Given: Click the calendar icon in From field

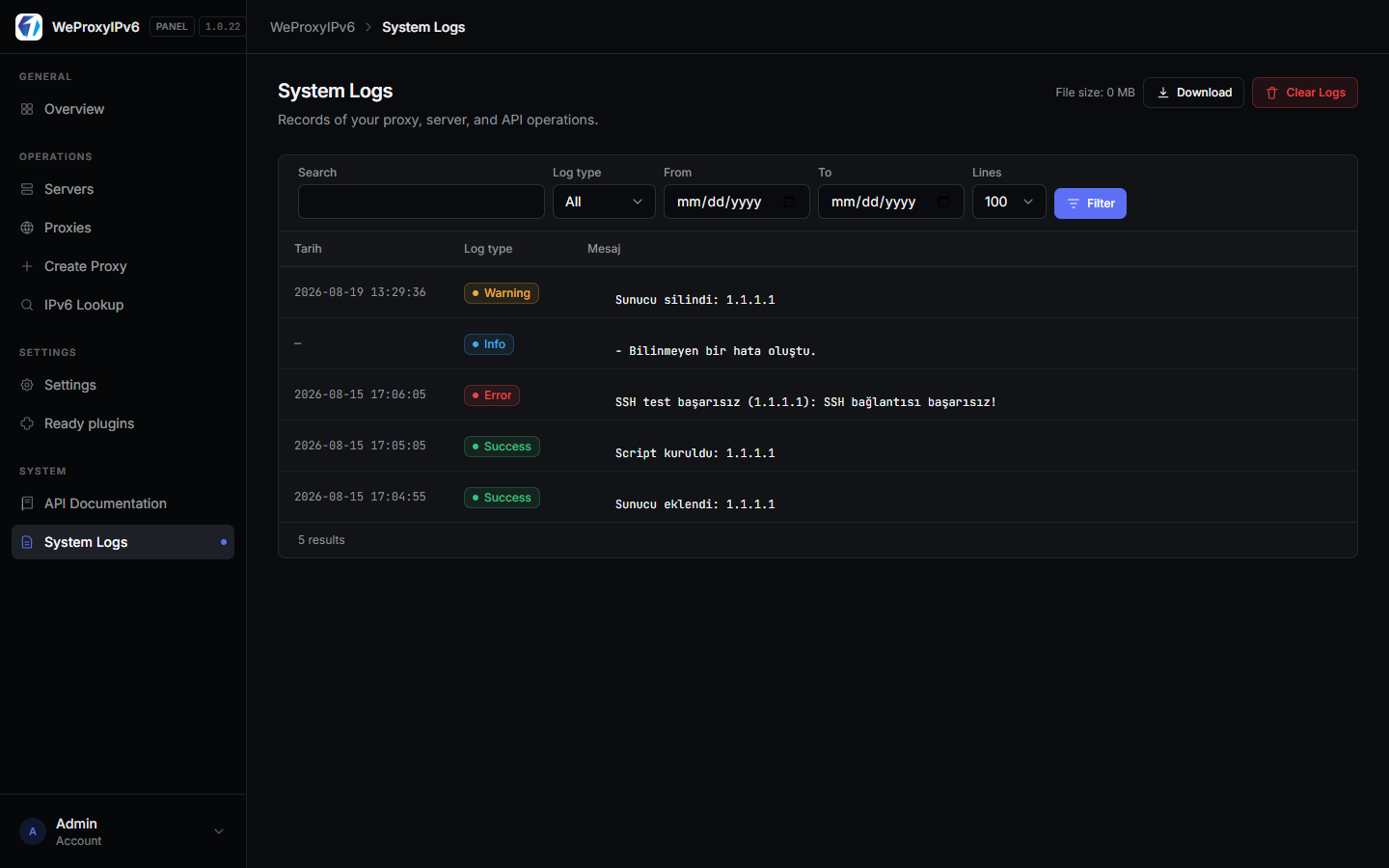Looking at the screenshot, I should click(x=789, y=202).
